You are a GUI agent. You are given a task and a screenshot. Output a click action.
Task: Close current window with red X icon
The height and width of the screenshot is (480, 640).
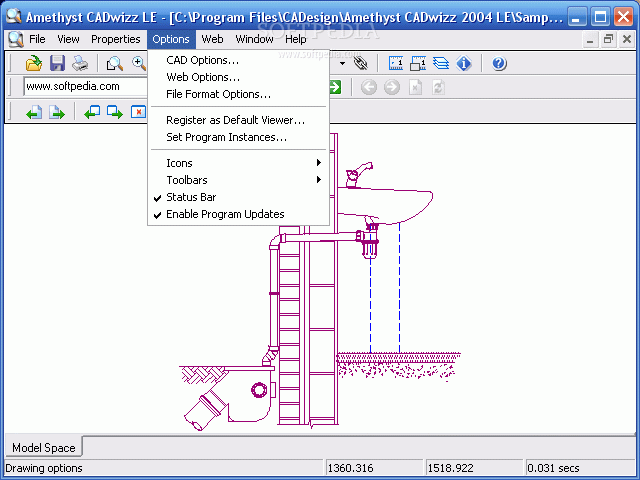click(x=138, y=111)
